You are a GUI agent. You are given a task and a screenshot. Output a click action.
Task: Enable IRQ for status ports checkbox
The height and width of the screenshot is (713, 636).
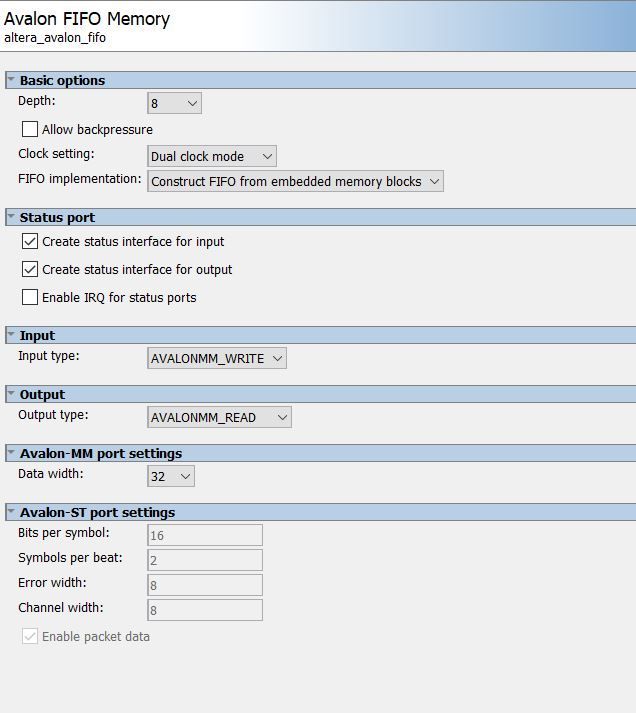click(30, 297)
